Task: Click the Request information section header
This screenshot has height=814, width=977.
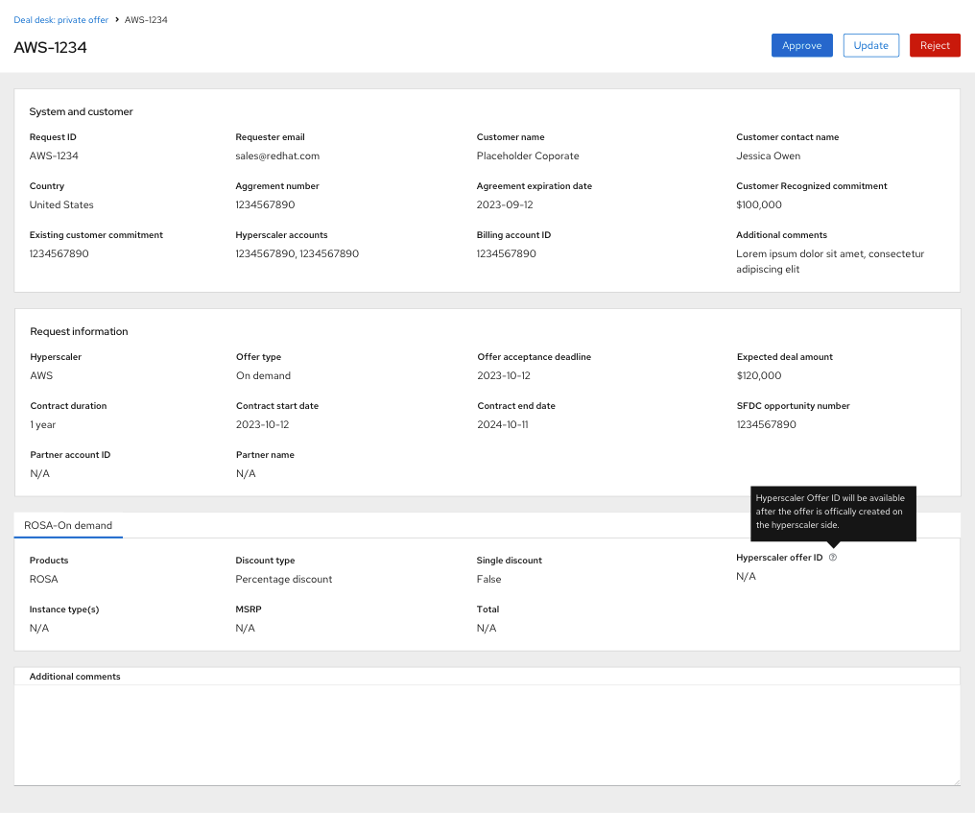Action: coord(79,331)
